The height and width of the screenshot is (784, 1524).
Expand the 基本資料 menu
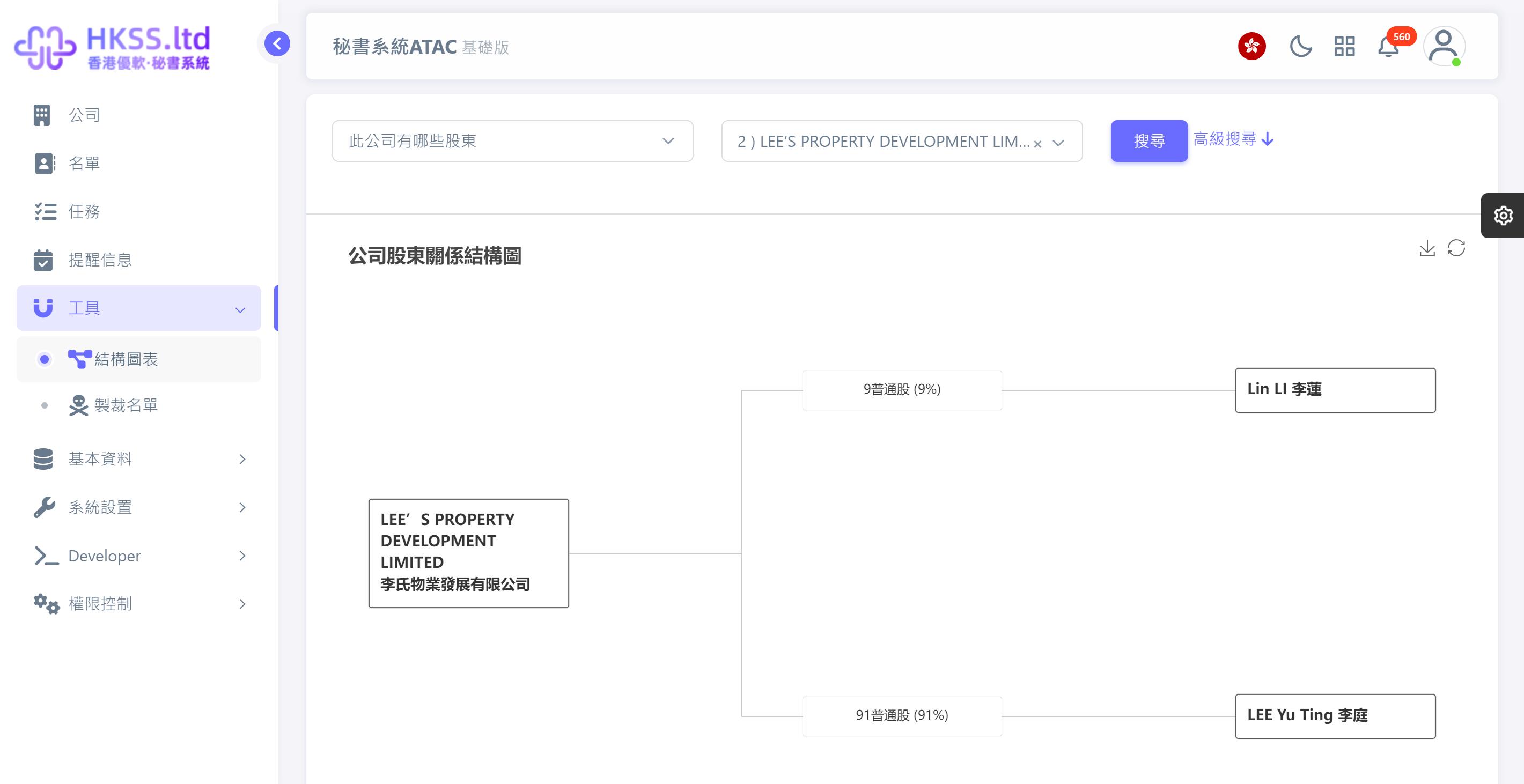[242, 460]
